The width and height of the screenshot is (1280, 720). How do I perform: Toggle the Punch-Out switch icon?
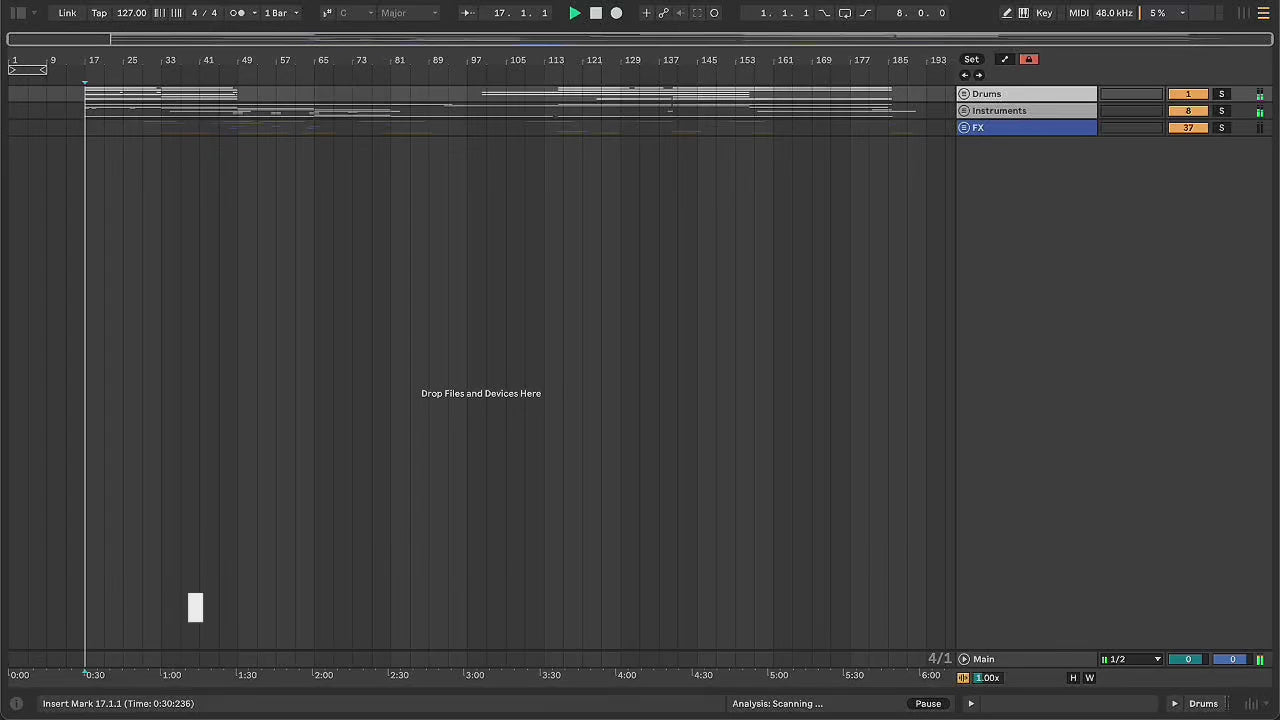pos(866,13)
